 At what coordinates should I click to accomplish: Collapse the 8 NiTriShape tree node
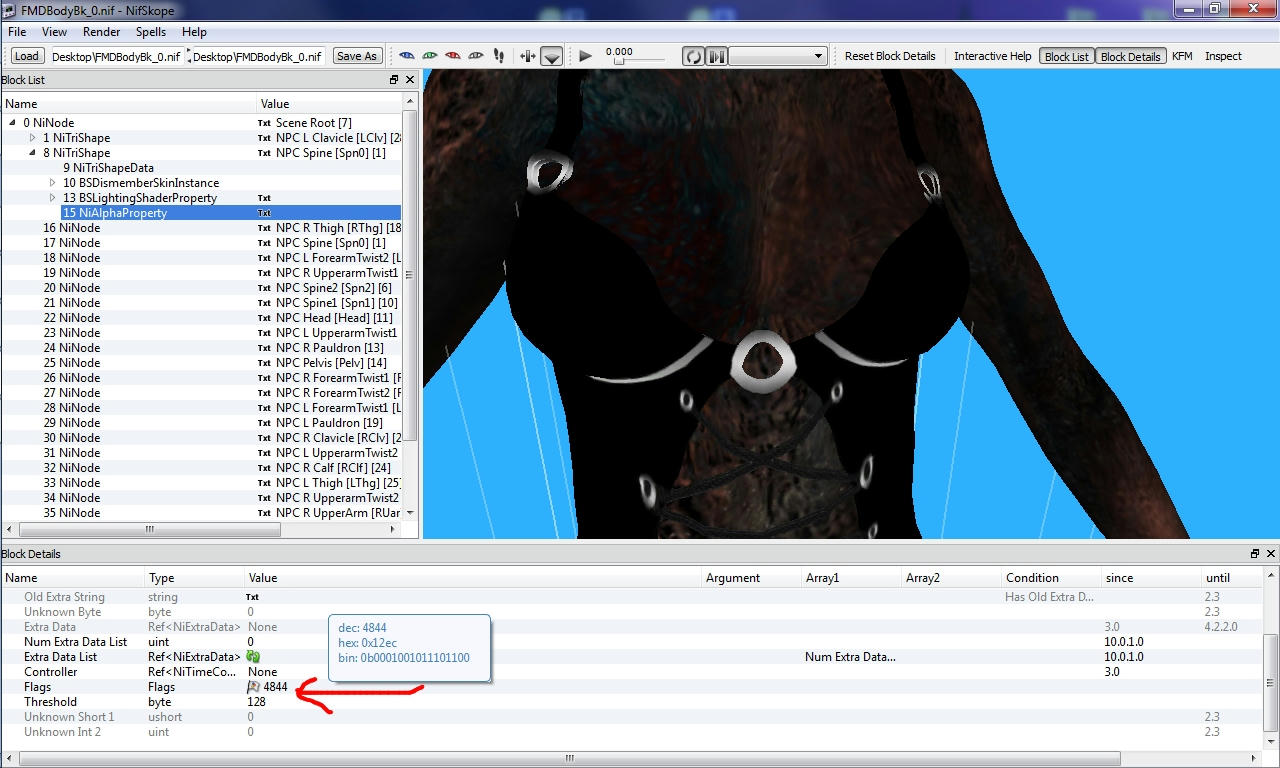point(33,153)
